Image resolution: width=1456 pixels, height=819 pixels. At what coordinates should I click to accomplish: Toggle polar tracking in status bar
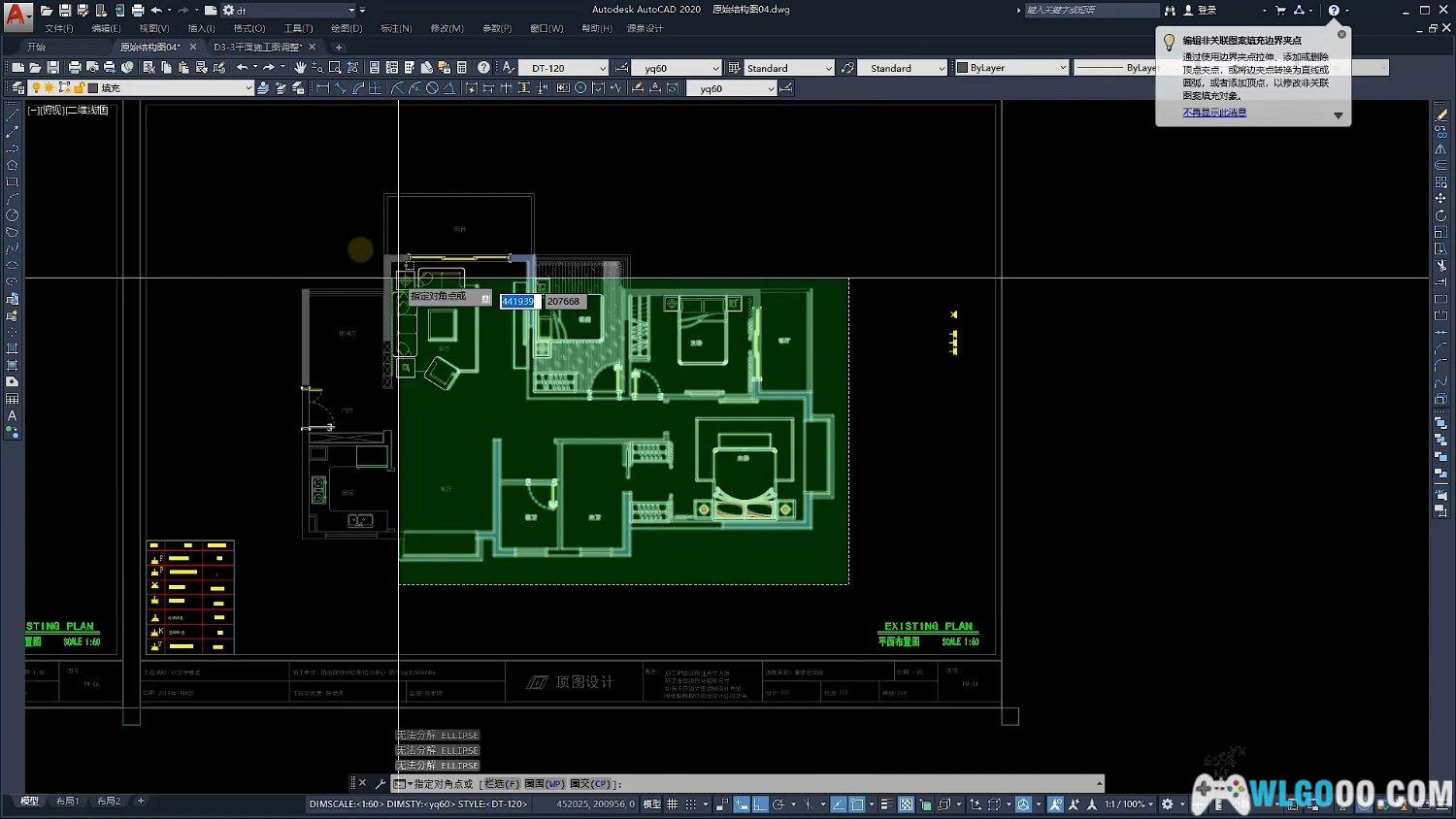click(x=778, y=804)
